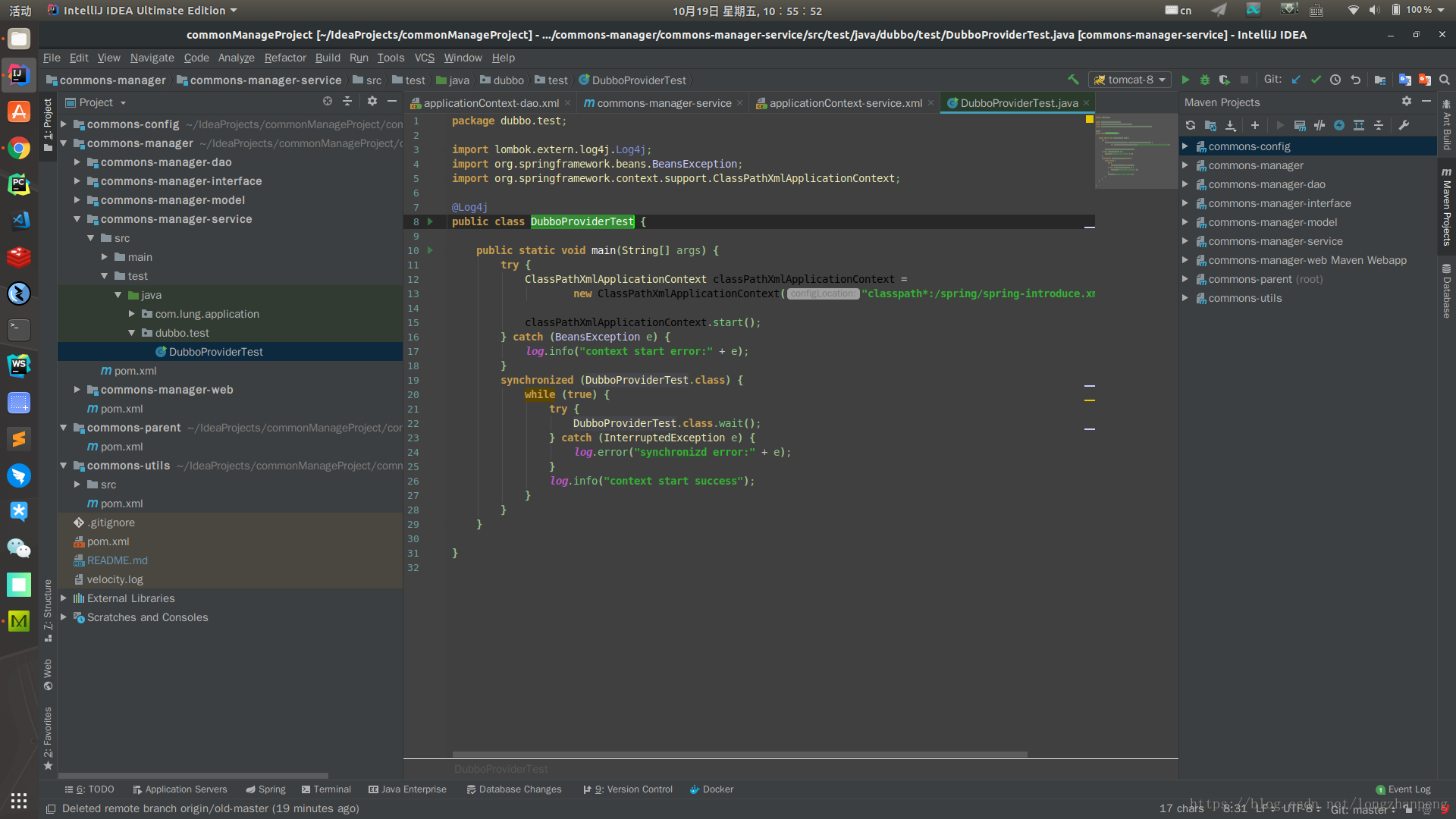Click the editor horizontal scrollbar
Viewport: 1456px width, 819px height.
click(x=739, y=755)
